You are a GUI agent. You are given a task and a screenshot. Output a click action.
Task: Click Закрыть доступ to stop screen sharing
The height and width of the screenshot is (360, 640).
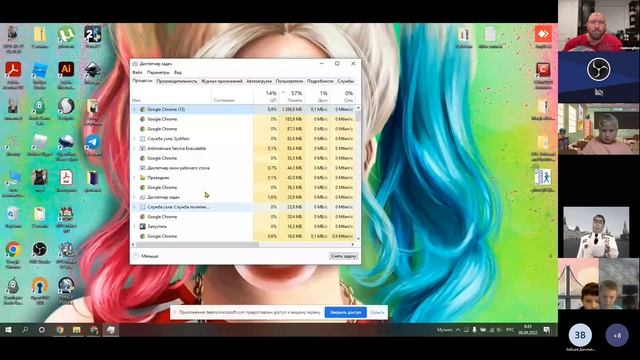[346, 312]
